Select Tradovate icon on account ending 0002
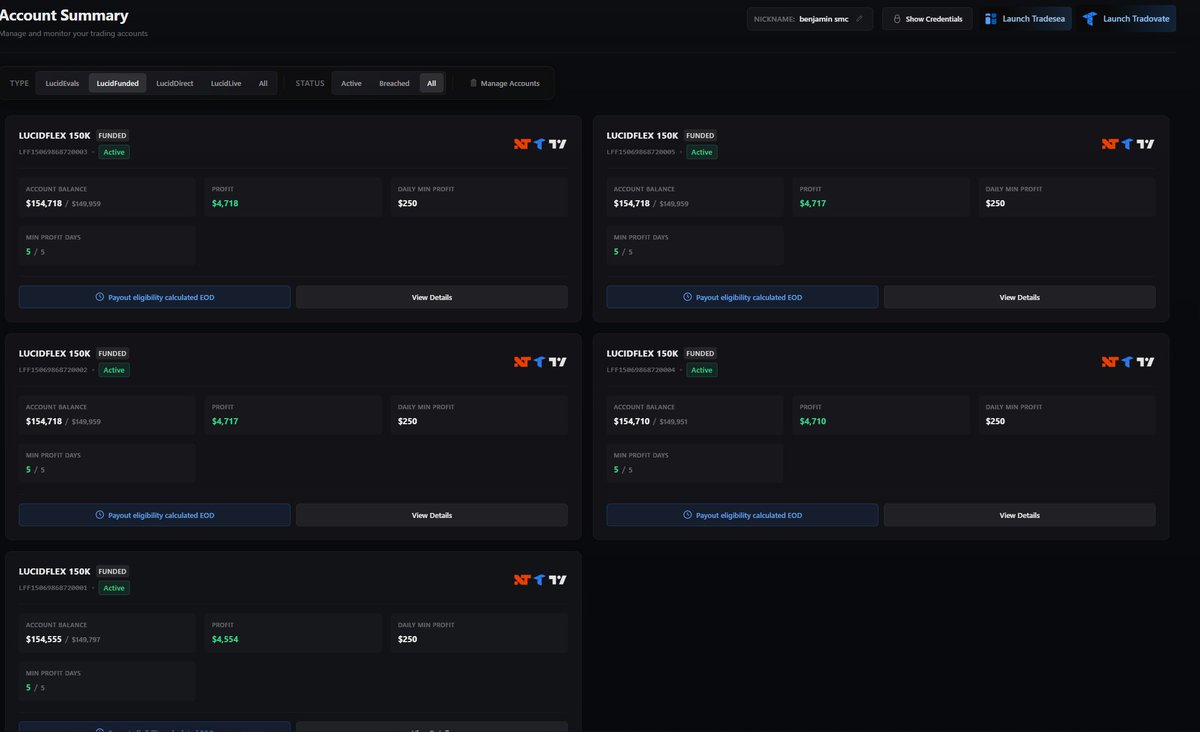Screen dimensions: 1200x732 point(539,362)
